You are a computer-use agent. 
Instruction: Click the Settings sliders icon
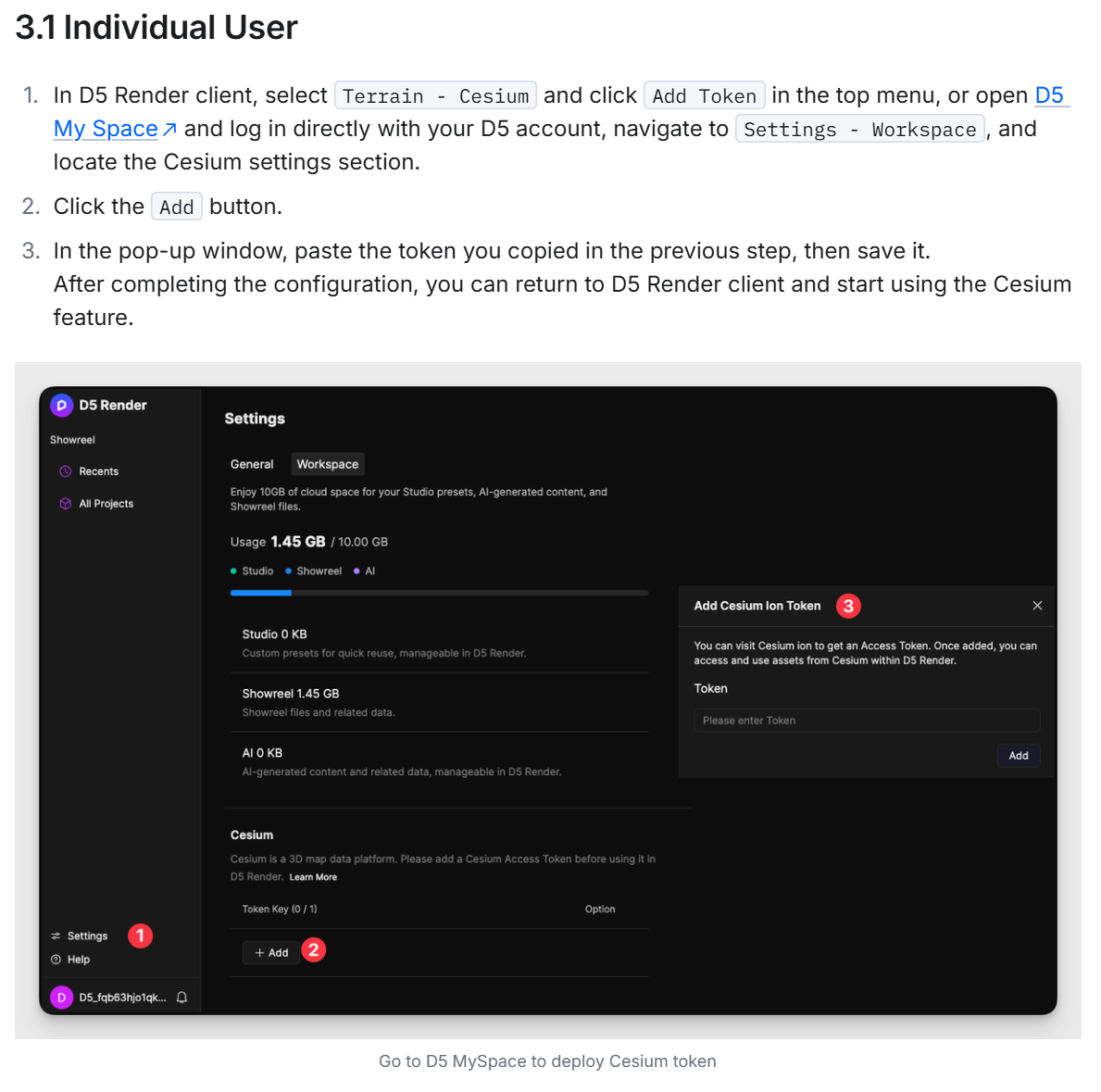tap(56, 936)
